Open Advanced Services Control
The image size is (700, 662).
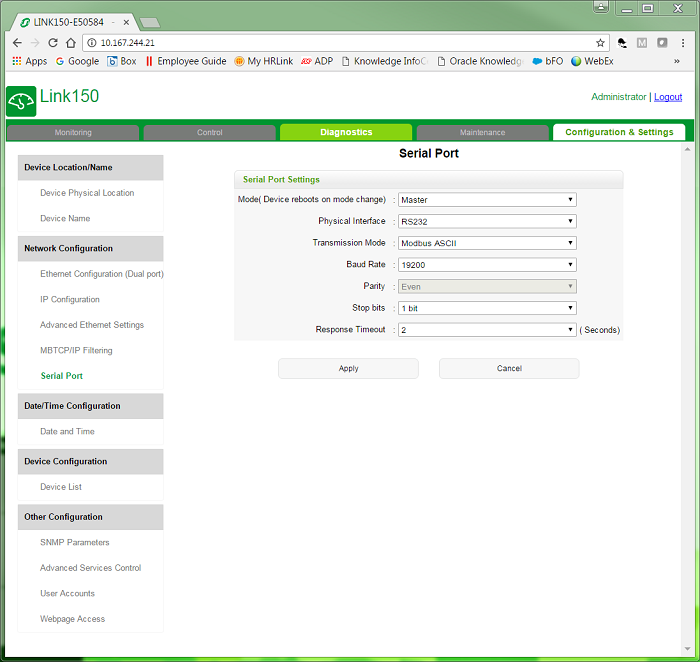(91, 568)
